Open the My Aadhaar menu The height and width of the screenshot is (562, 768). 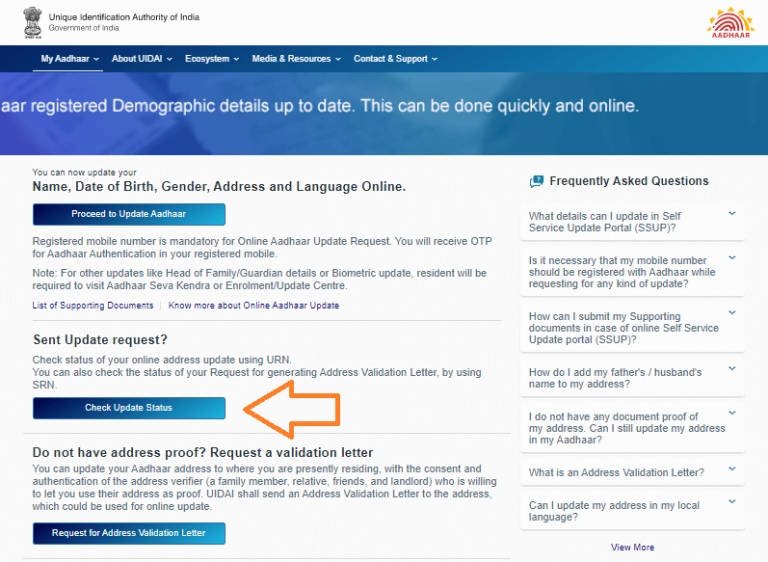(70, 59)
